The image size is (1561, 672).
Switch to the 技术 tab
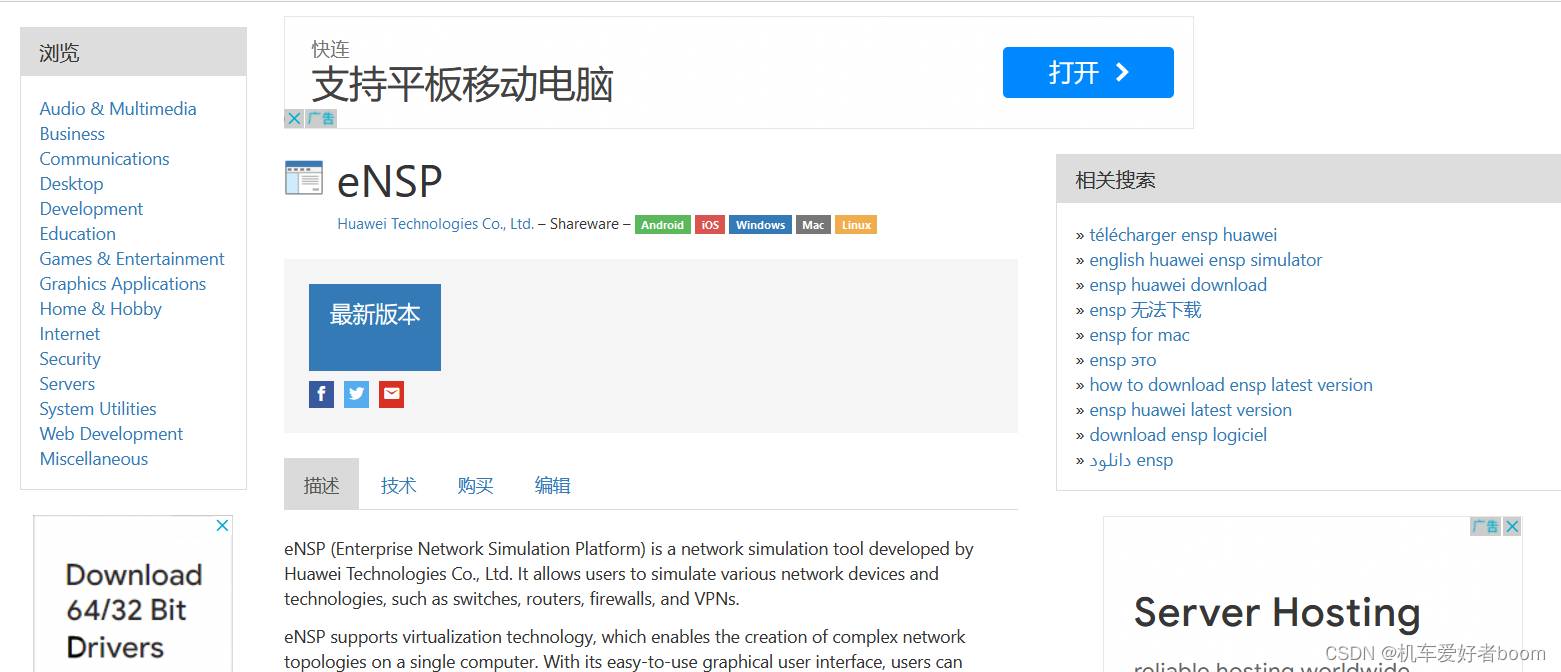pyautogui.click(x=398, y=485)
